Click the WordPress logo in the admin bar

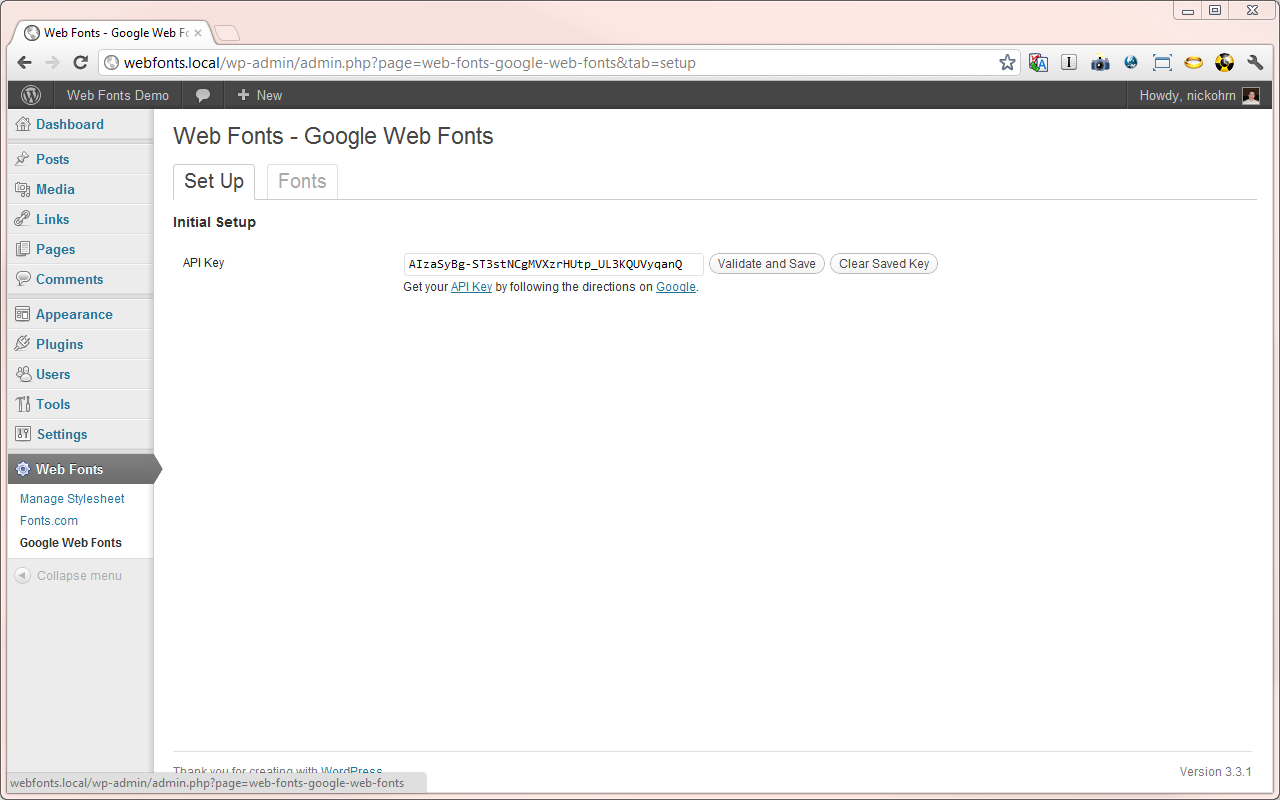pyautogui.click(x=31, y=95)
